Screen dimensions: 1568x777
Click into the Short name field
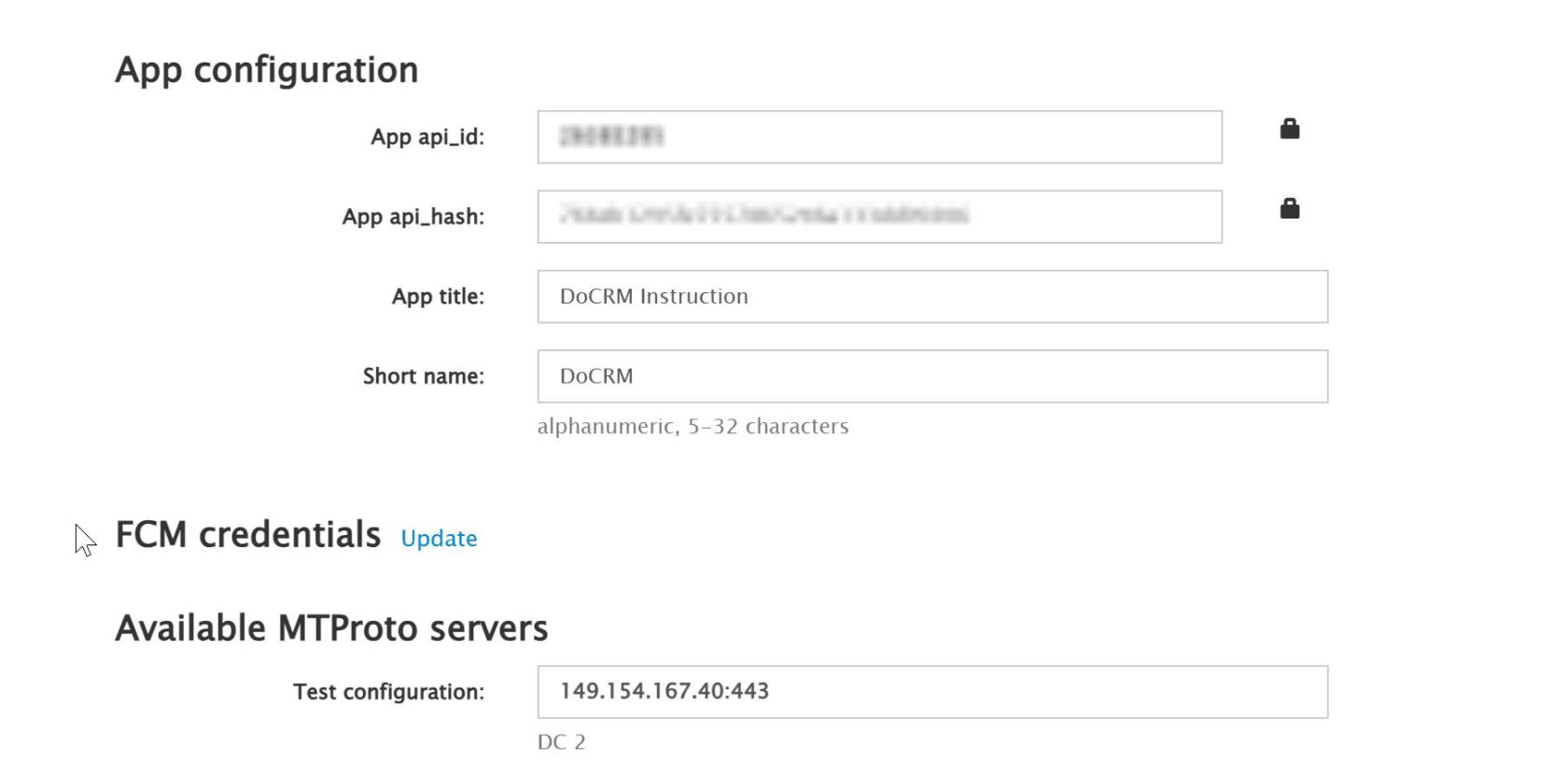[x=931, y=376]
